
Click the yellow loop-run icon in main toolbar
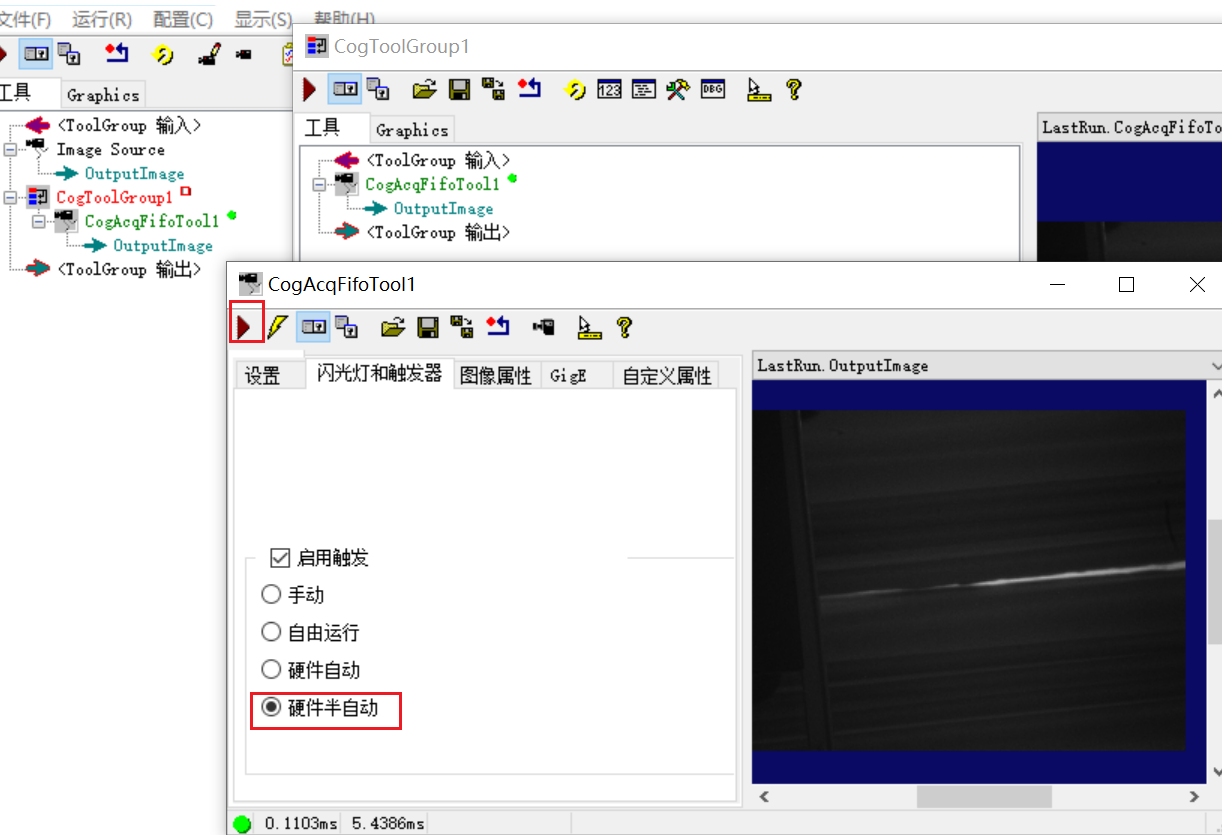pyautogui.click(x=163, y=54)
